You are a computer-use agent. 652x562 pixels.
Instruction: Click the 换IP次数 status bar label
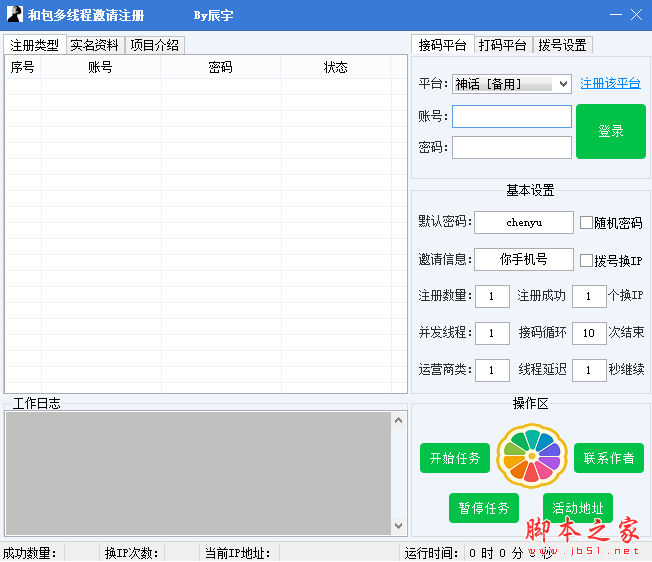131,553
